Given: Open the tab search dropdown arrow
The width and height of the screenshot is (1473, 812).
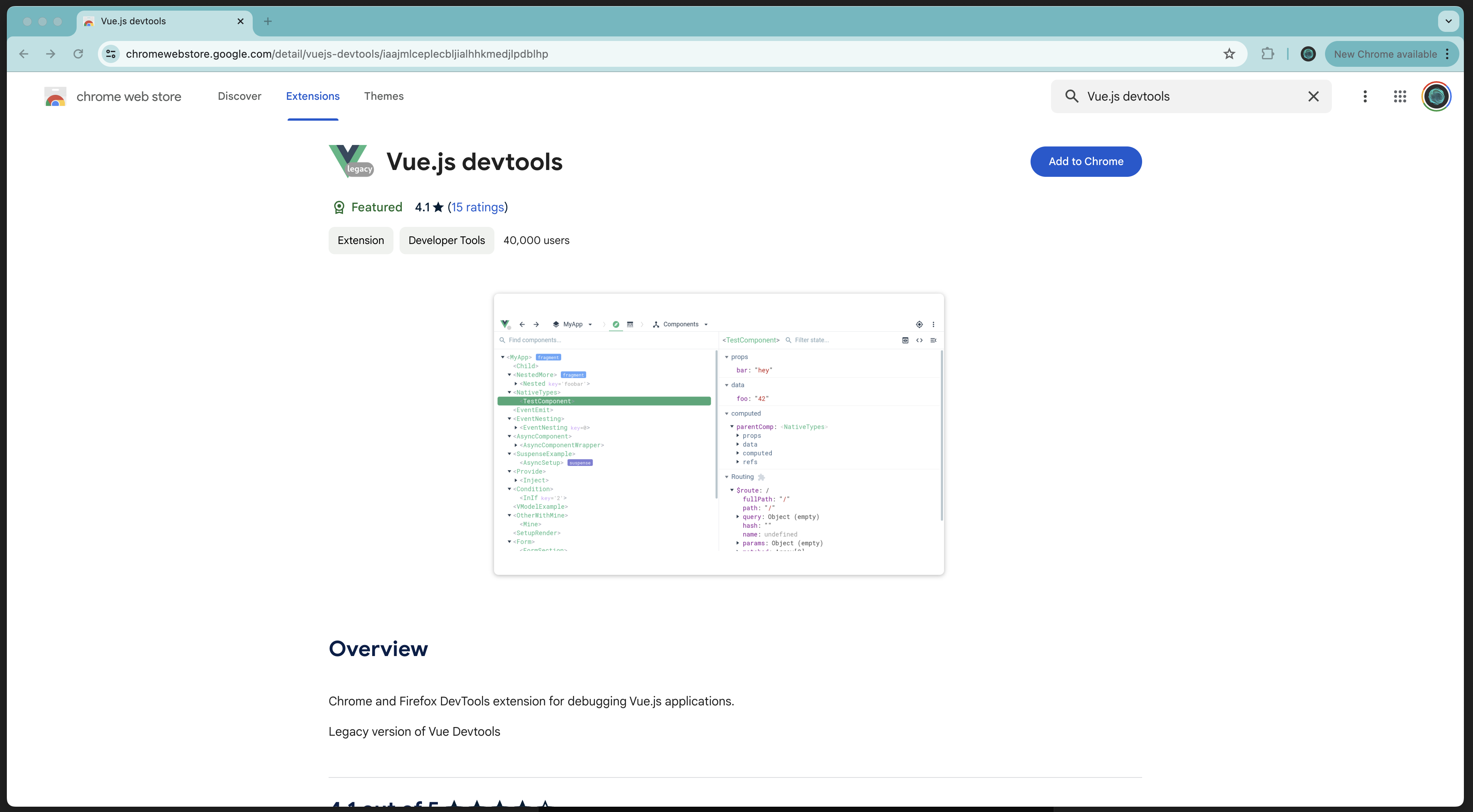Looking at the screenshot, I should click(1448, 21).
